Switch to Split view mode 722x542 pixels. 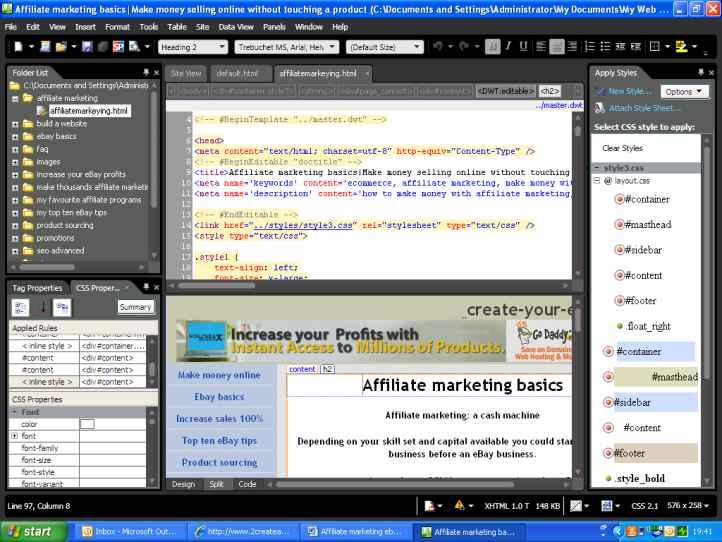point(216,484)
